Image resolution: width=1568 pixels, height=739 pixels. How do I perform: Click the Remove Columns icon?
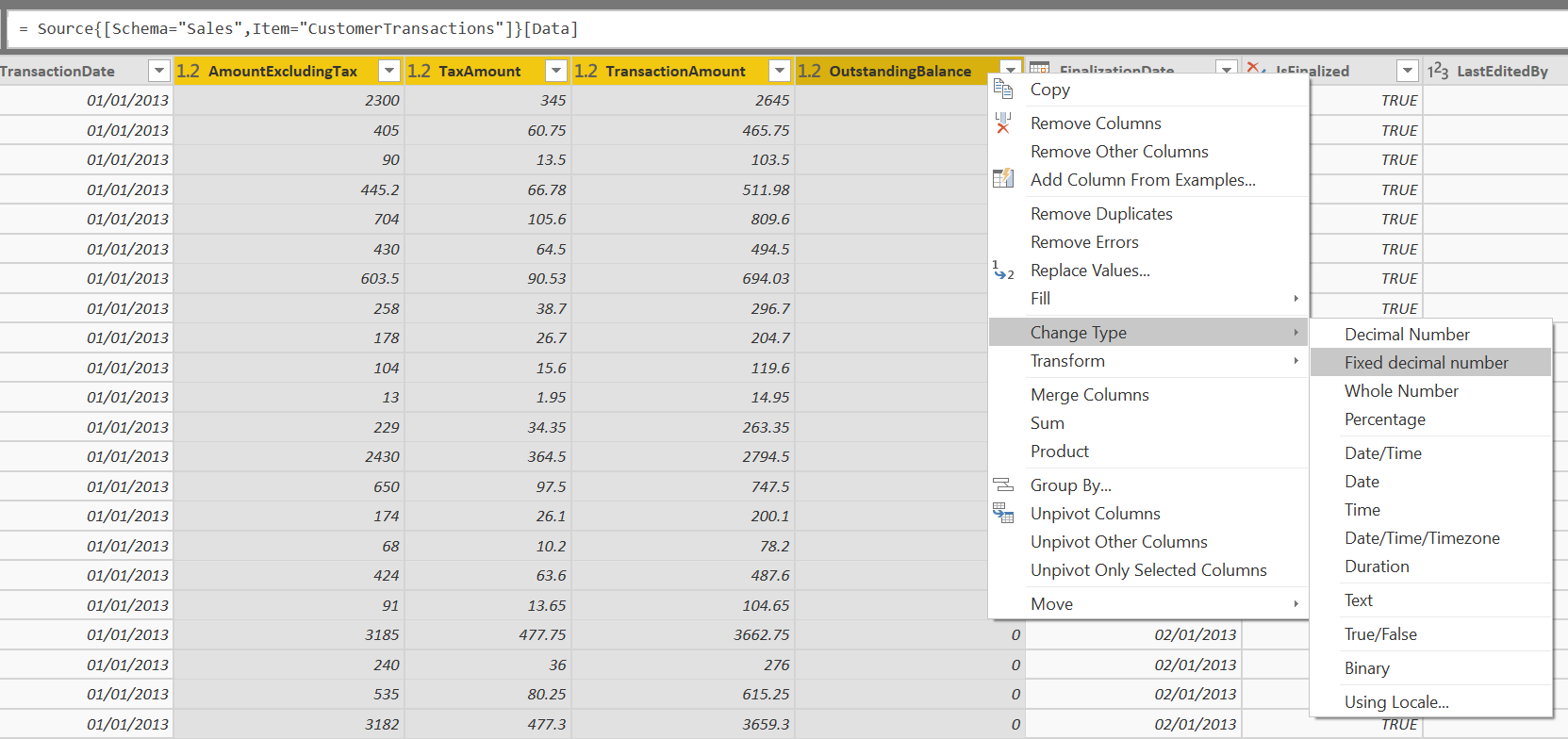tap(1003, 123)
